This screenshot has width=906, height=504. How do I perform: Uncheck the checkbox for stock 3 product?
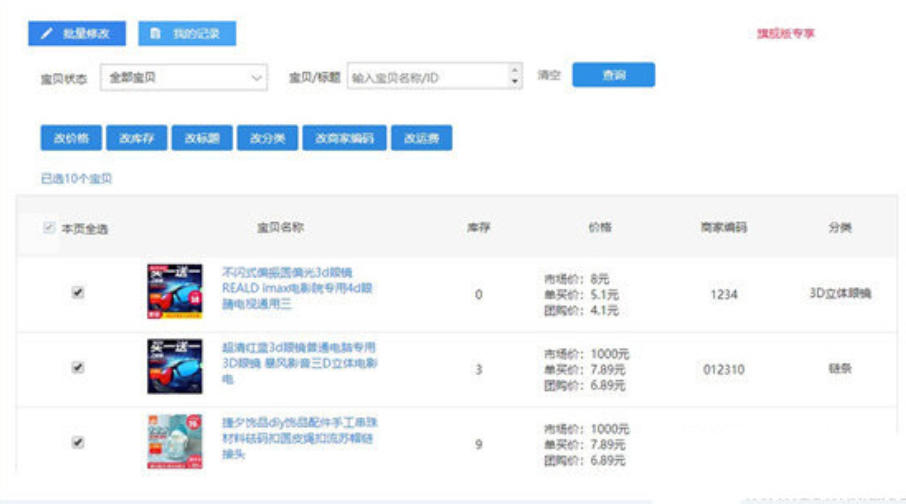[x=78, y=367]
